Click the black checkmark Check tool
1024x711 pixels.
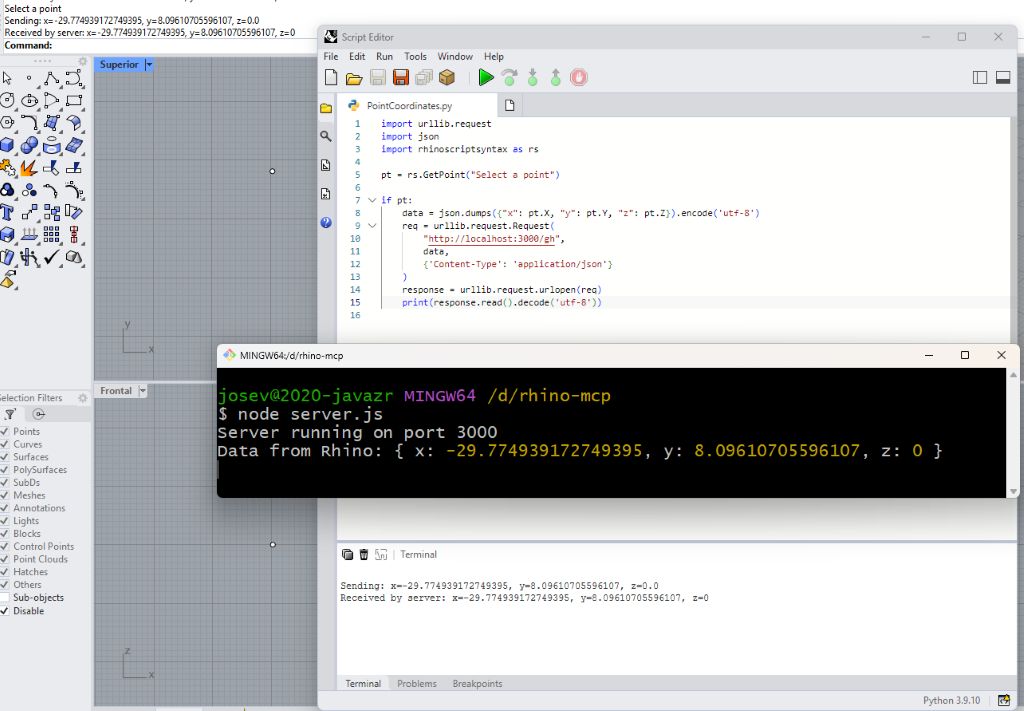52,257
